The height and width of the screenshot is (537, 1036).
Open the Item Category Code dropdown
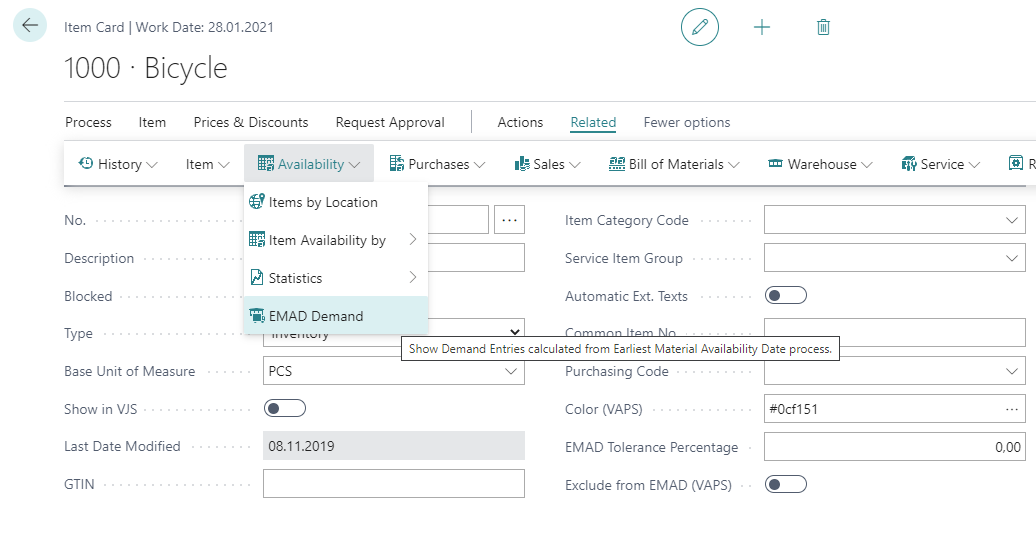coord(1012,220)
